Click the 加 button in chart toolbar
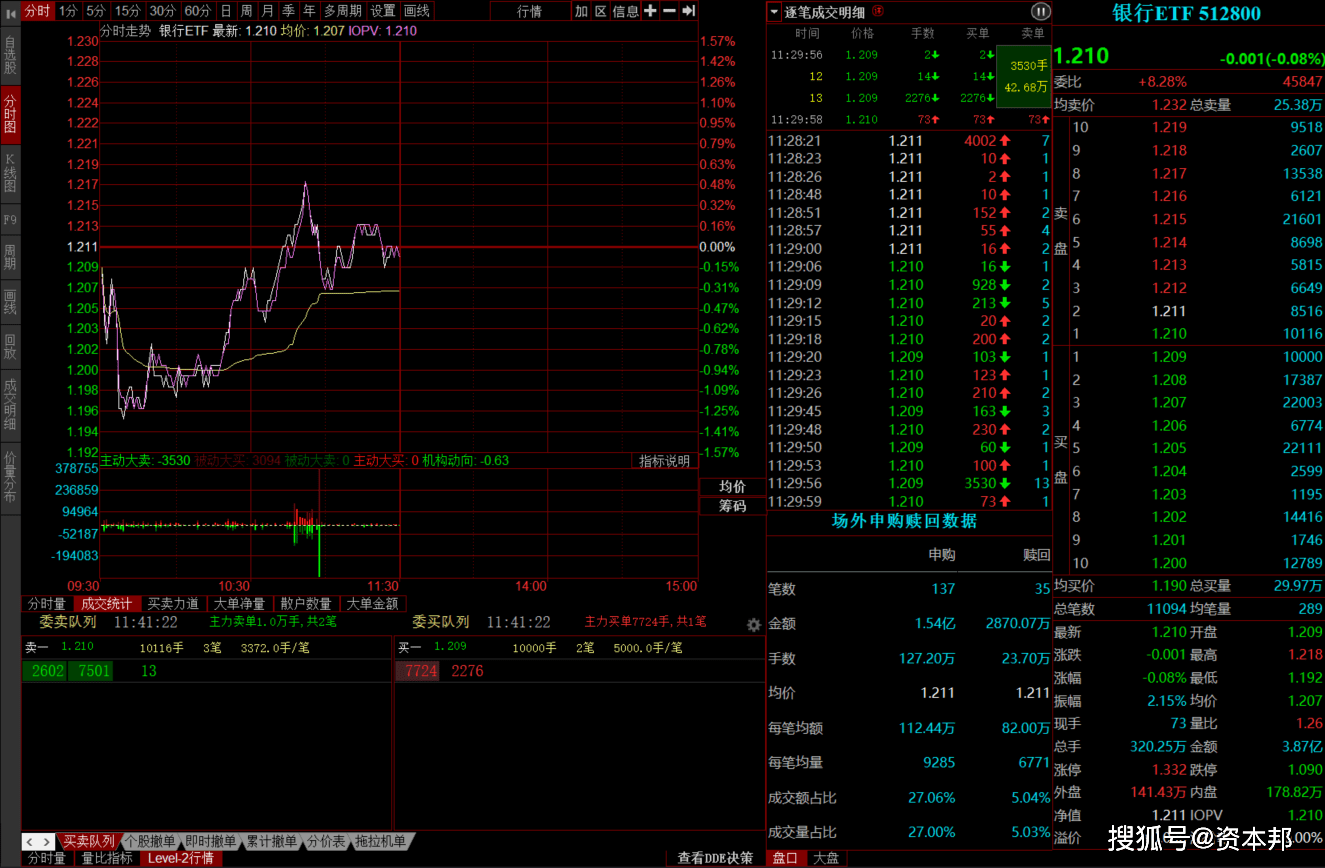Image resolution: width=1325 pixels, height=868 pixels. 581,10
